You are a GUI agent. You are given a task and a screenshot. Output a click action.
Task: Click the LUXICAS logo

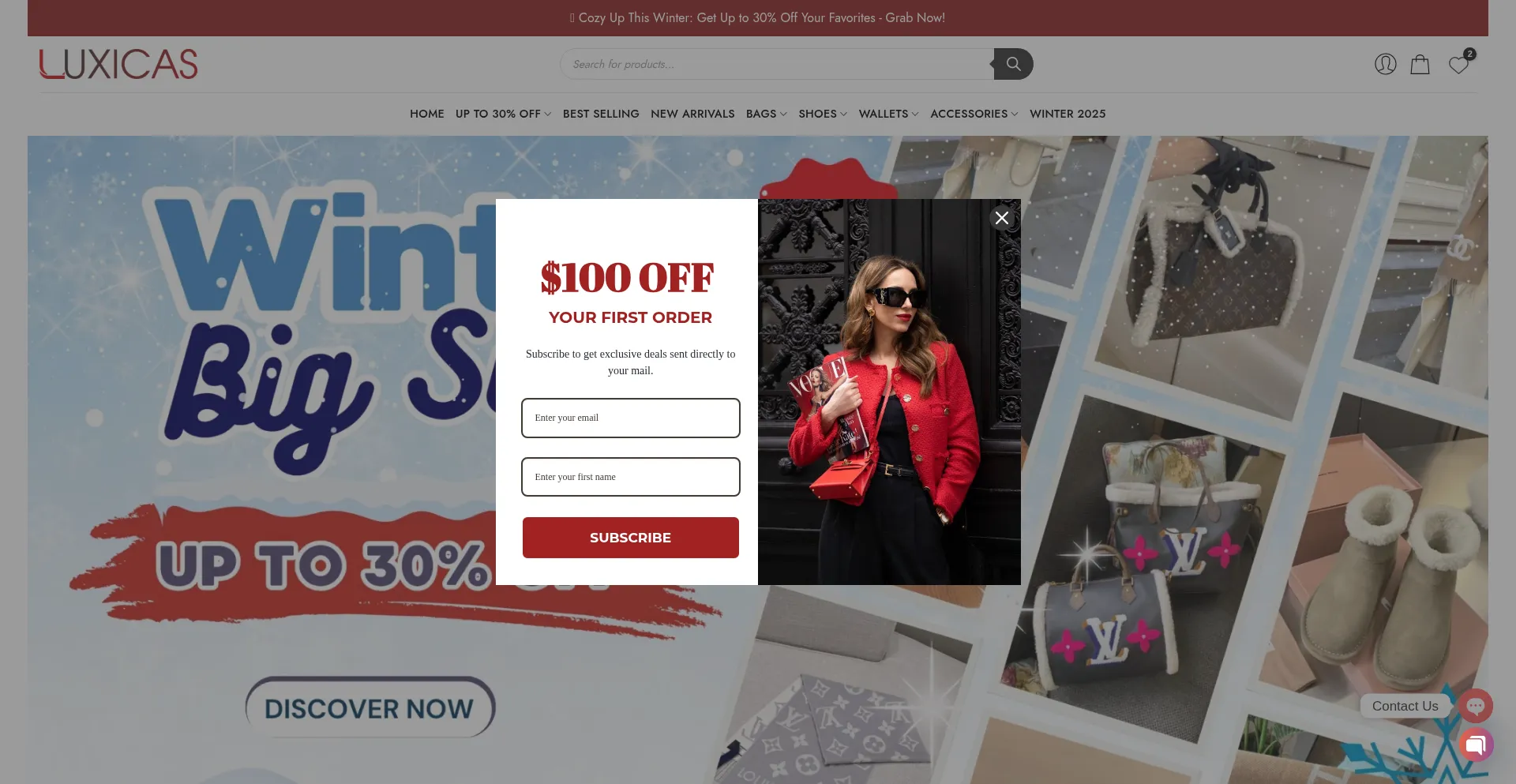click(118, 64)
